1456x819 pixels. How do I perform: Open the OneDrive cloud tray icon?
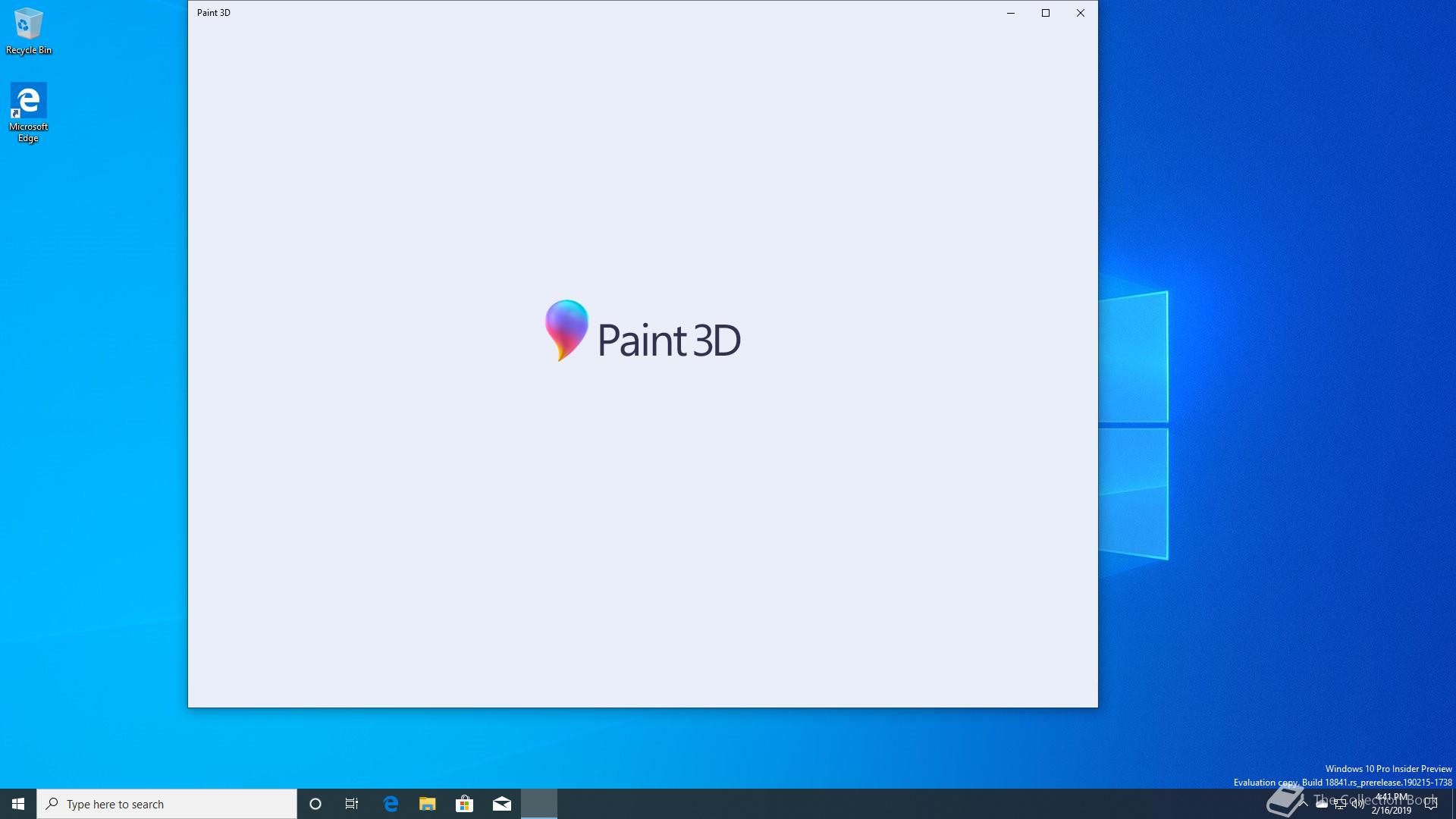pos(1322,804)
